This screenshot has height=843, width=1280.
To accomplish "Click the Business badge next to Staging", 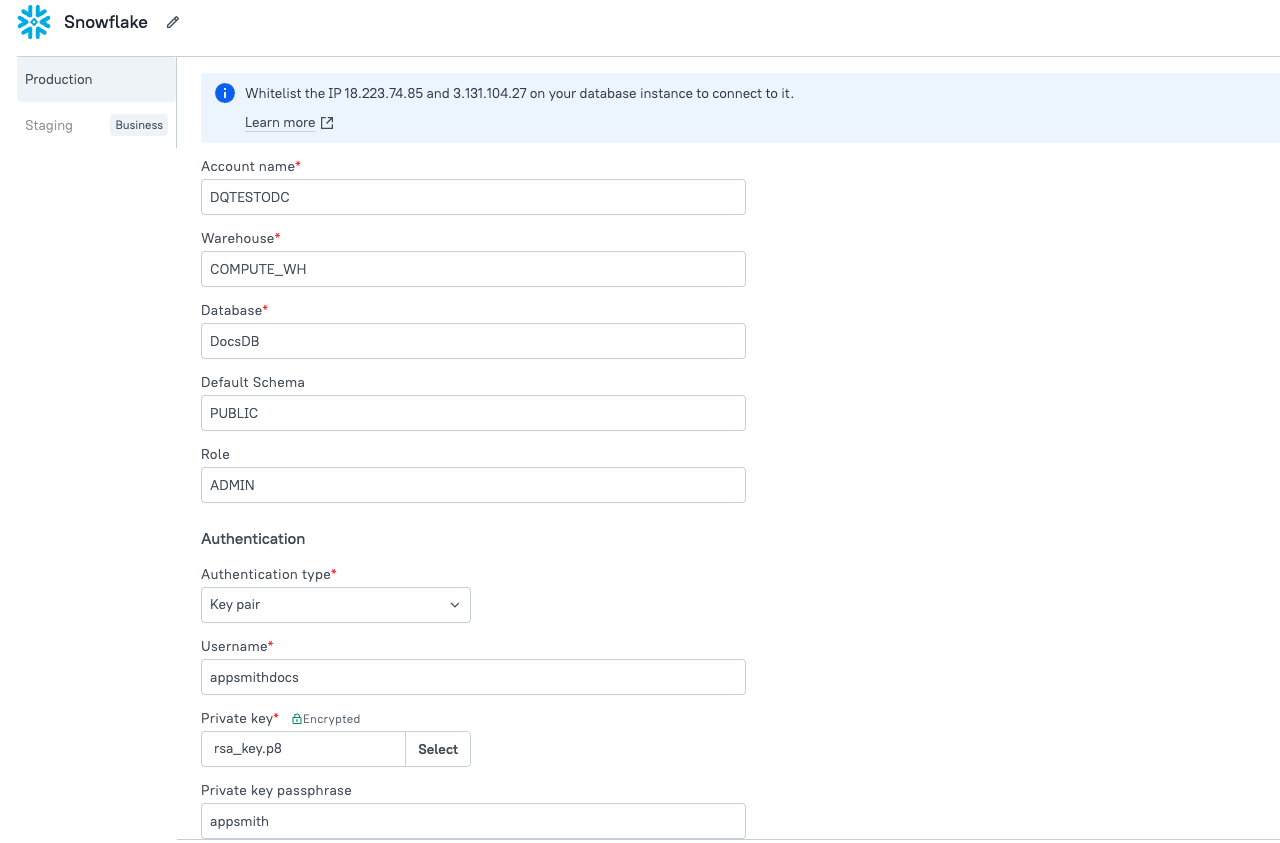I will tap(138, 125).
